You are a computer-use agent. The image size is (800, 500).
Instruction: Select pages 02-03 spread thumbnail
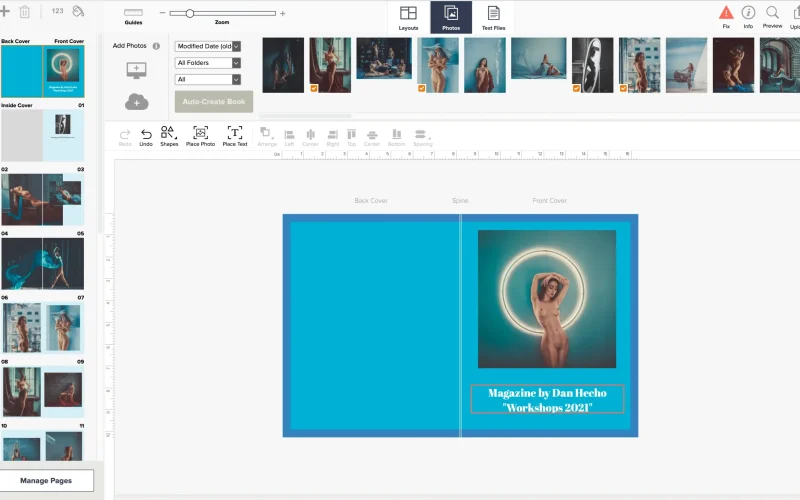coord(42,199)
